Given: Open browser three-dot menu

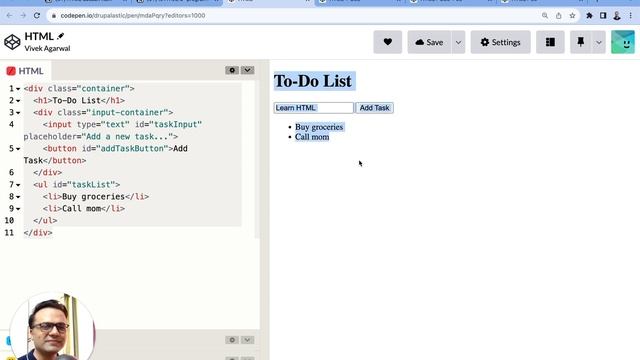Looking at the screenshot, I should [x=631, y=16].
